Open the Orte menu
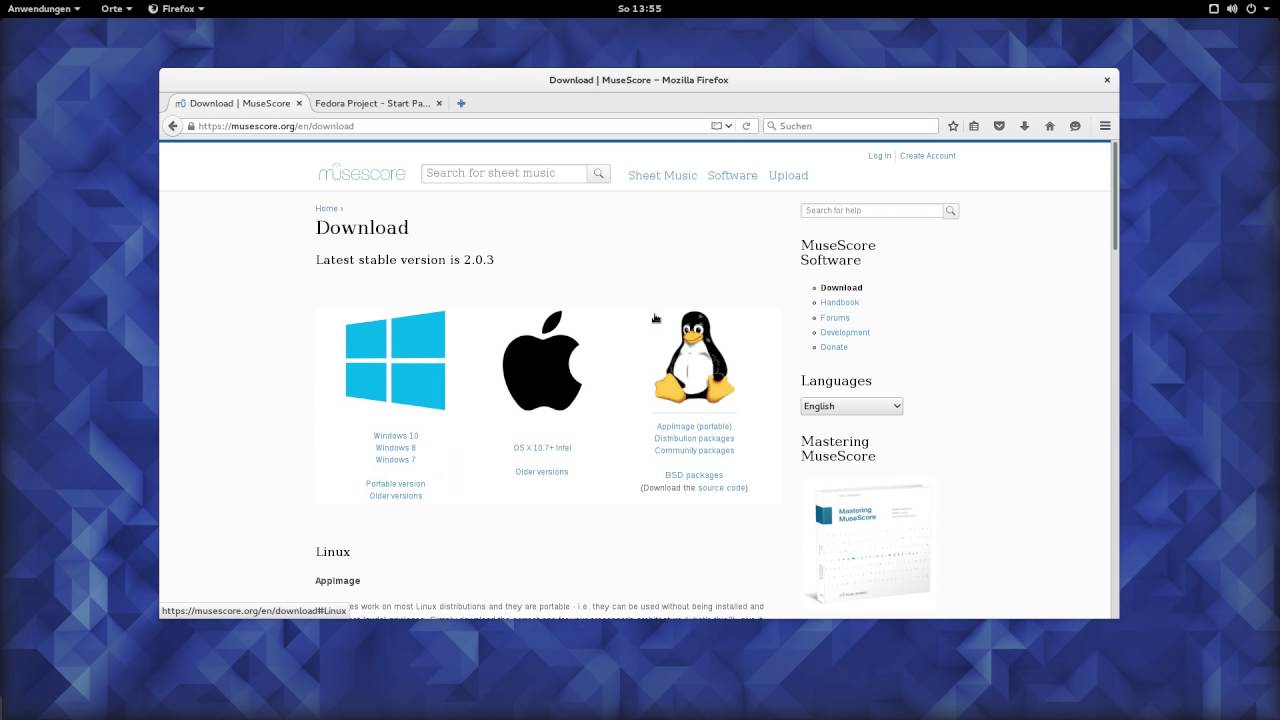 pos(116,8)
